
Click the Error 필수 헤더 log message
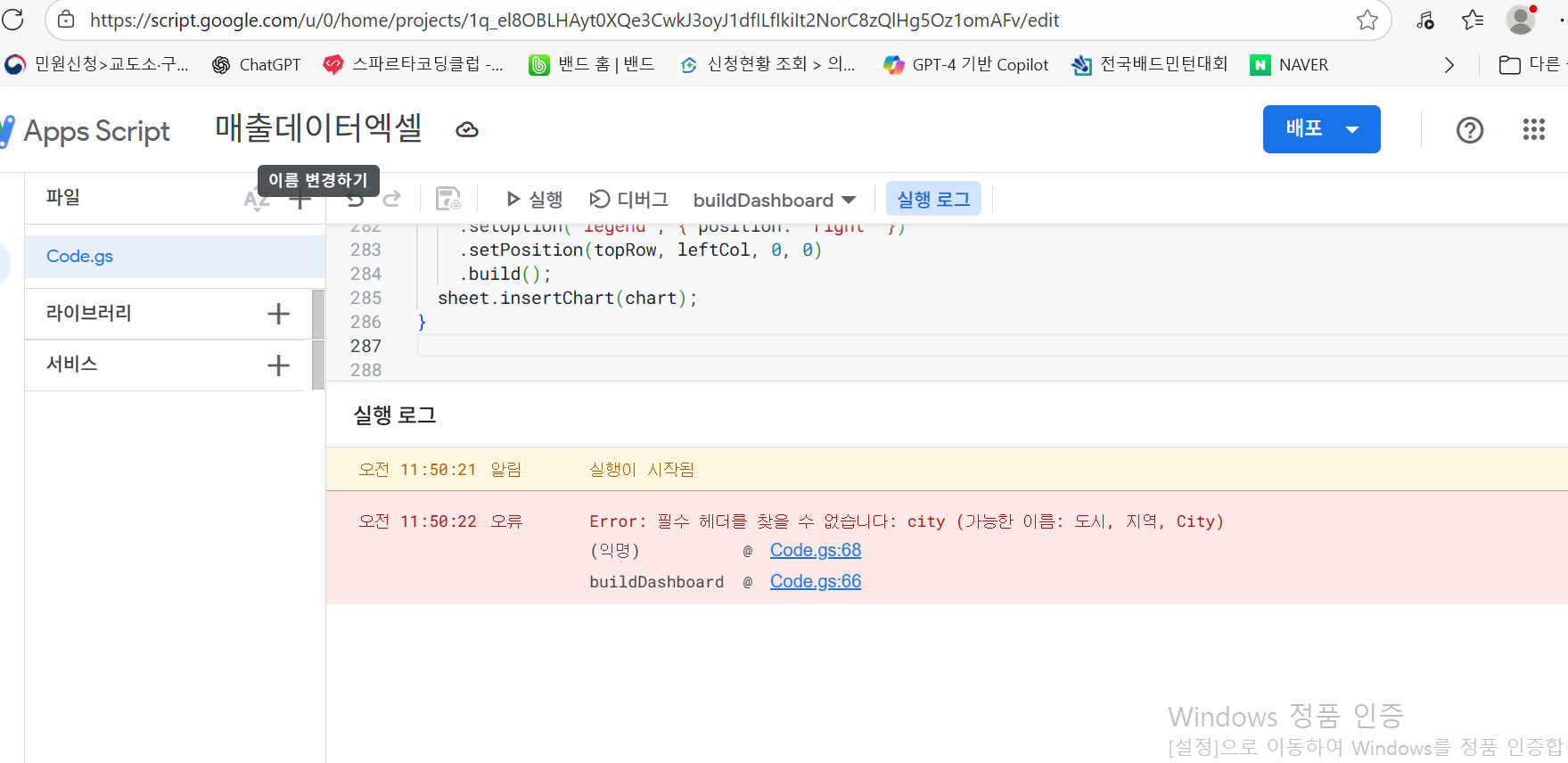coord(907,521)
